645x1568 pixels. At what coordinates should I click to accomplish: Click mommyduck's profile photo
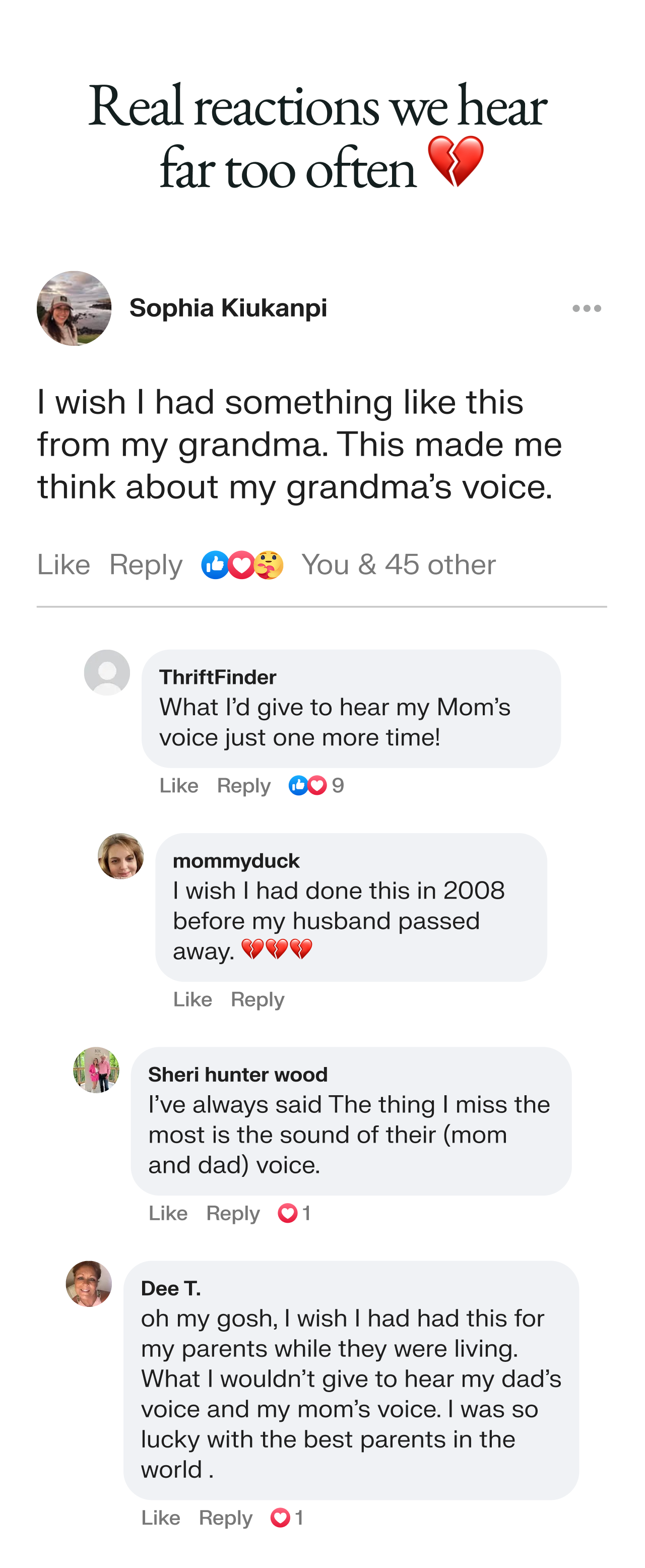121,856
